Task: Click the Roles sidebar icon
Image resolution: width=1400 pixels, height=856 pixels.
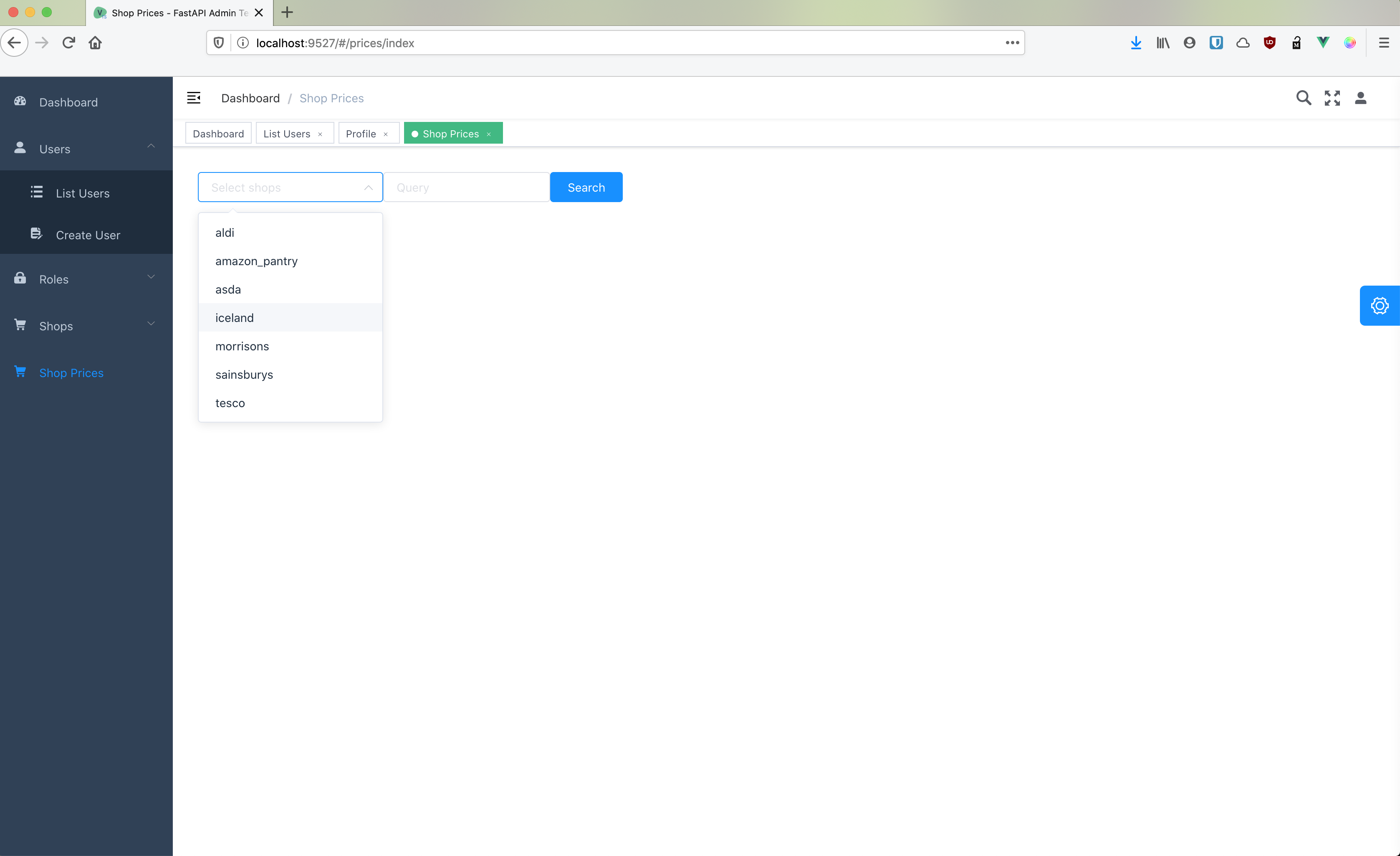Action: point(23,278)
